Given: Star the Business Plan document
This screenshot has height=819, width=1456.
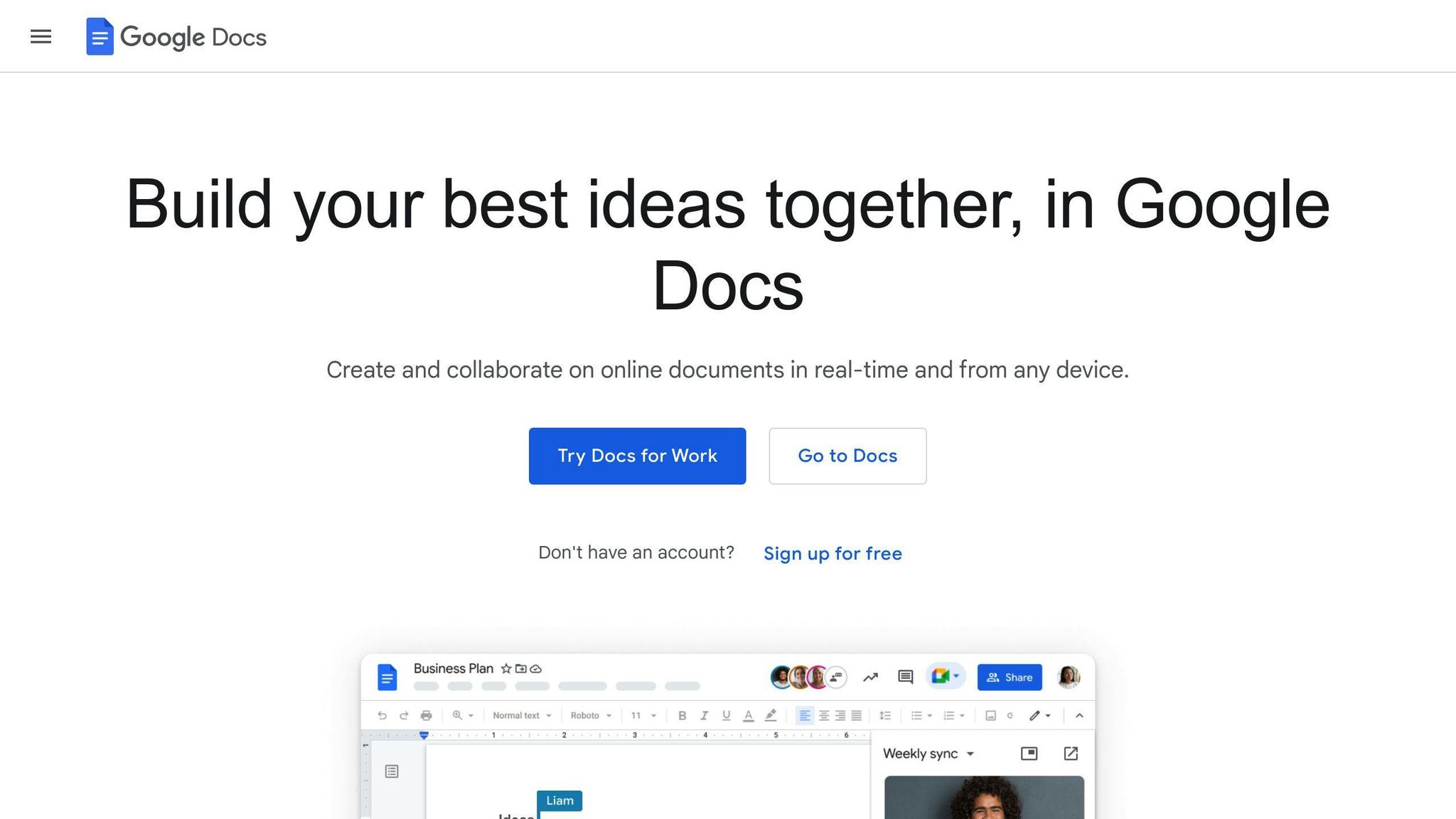Looking at the screenshot, I should [506, 668].
